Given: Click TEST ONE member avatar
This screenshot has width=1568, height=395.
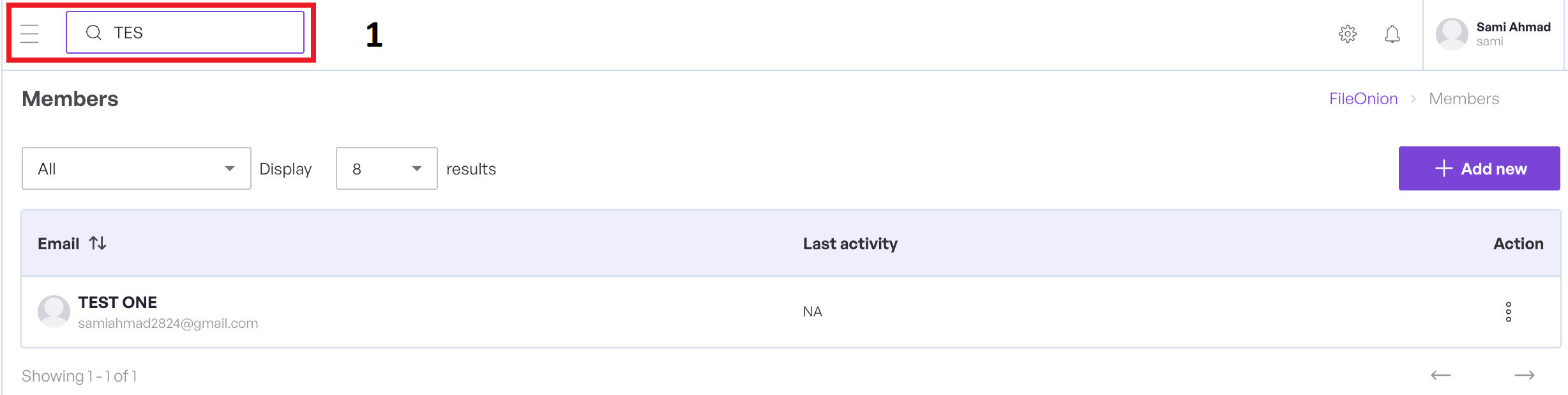Looking at the screenshot, I should coord(54,311).
